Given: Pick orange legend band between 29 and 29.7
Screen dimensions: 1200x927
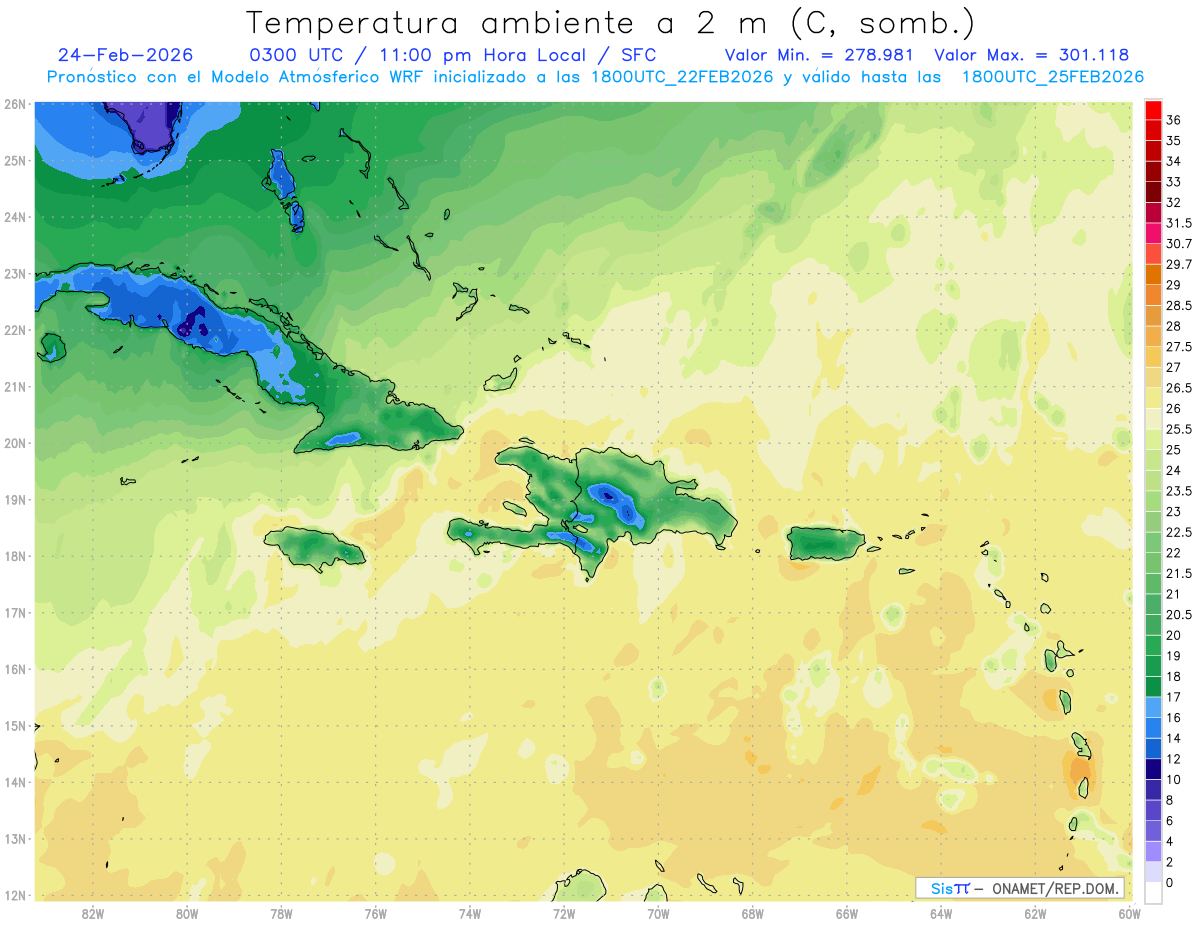Looking at the screenshot, I should [1153, 275].
